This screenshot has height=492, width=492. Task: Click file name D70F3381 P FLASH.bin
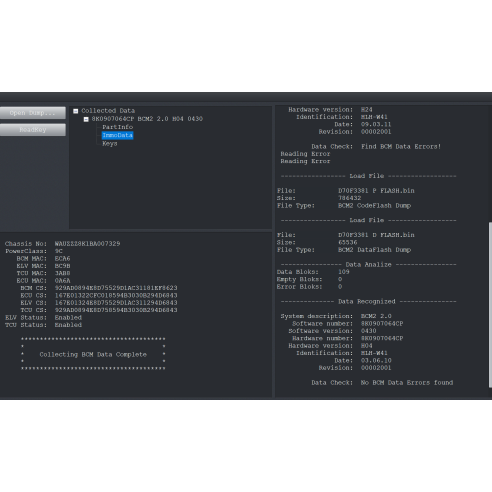point(376,191)
